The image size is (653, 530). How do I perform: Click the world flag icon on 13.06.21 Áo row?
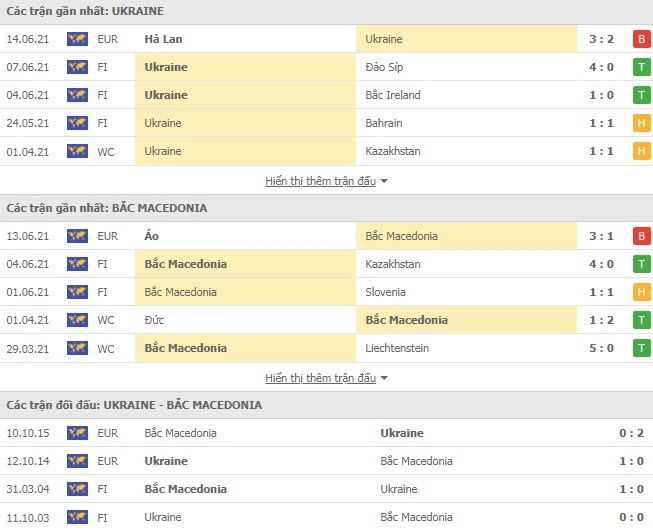pyautogui.click(x=77, y=236)
